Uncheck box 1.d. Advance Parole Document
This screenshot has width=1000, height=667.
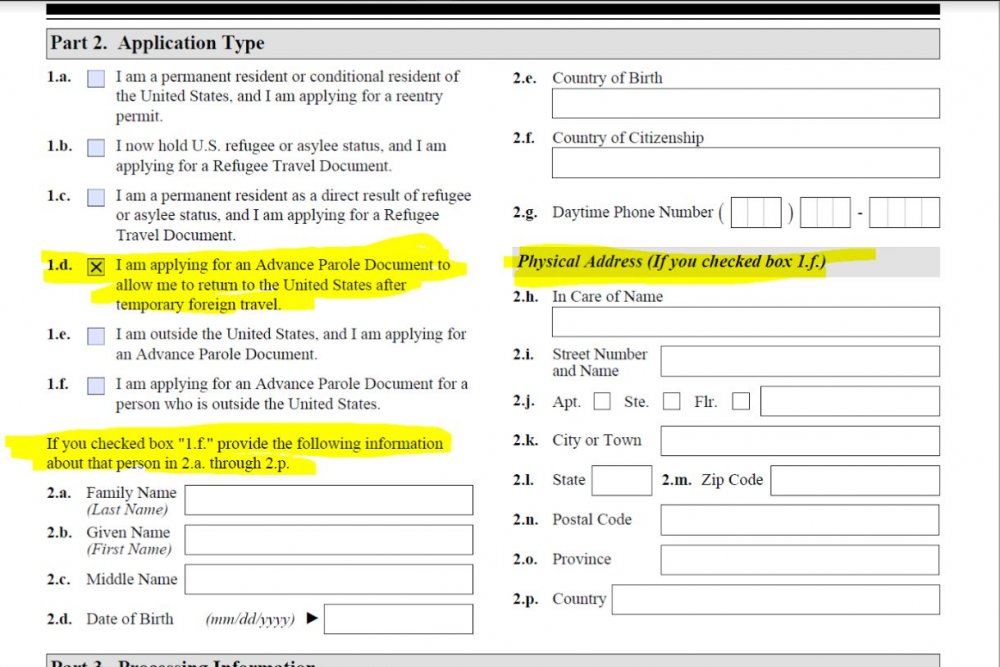pos(96,267)
